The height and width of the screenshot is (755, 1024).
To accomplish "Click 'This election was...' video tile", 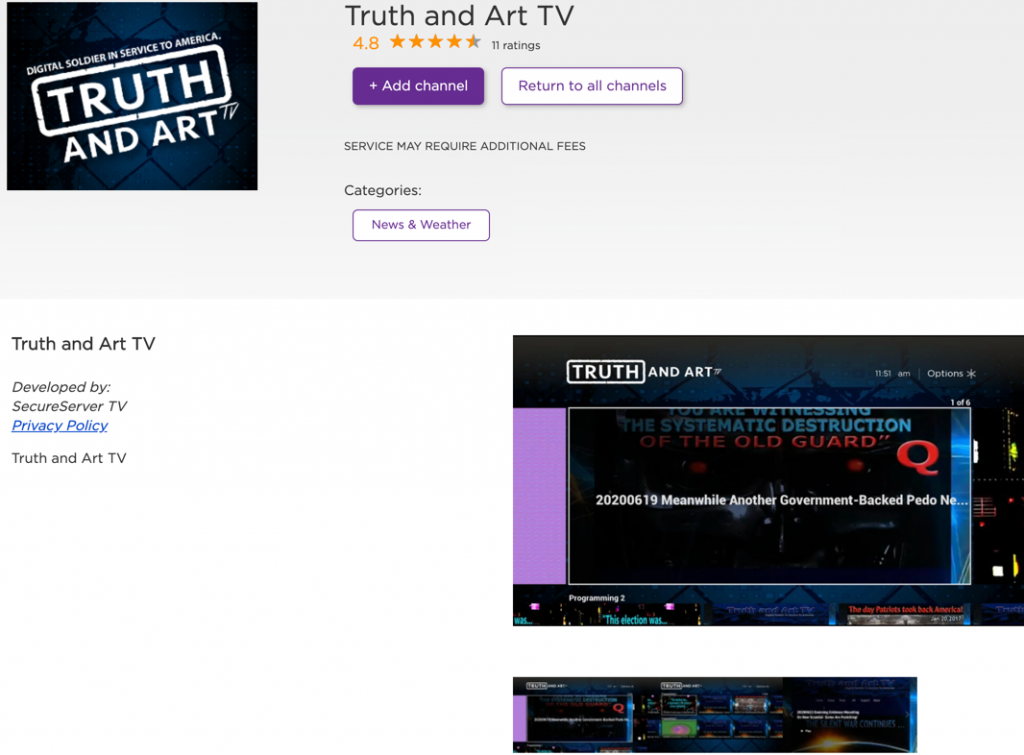I will [x=628, y=612].
